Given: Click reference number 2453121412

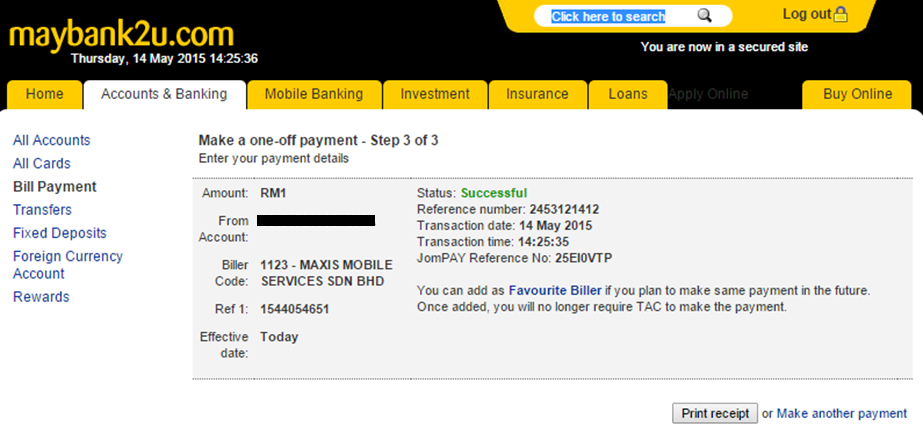Looking at the screenshot, I should 565,210.
